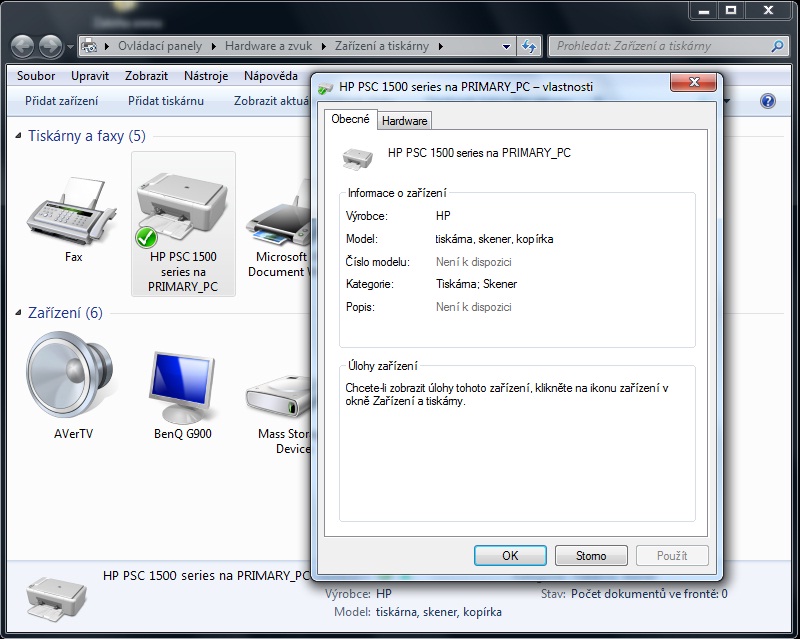Click the Forward navigation arrow

(x=51, y=46)
